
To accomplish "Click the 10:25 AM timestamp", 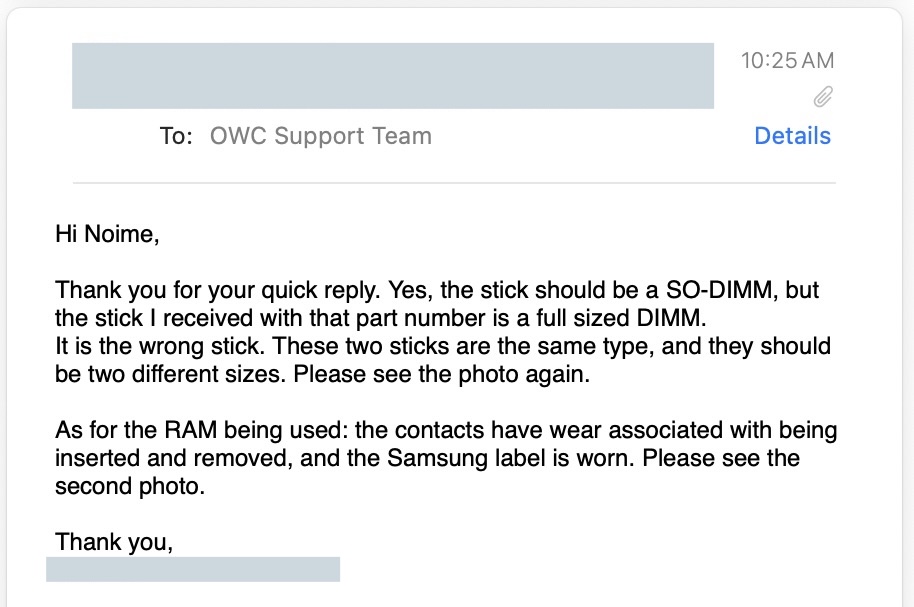I will click(787, 60).
